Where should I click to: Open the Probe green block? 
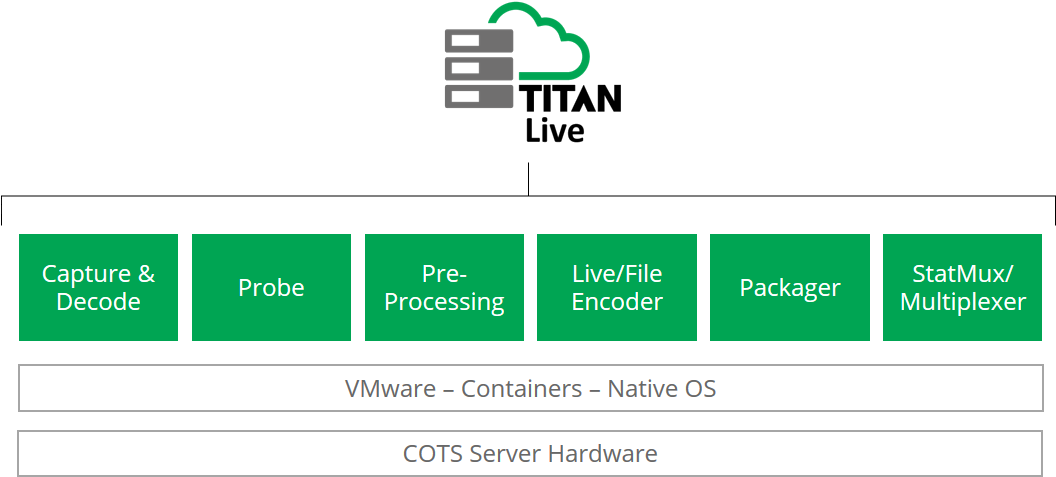pyautogui.click(x=271, y=288)
